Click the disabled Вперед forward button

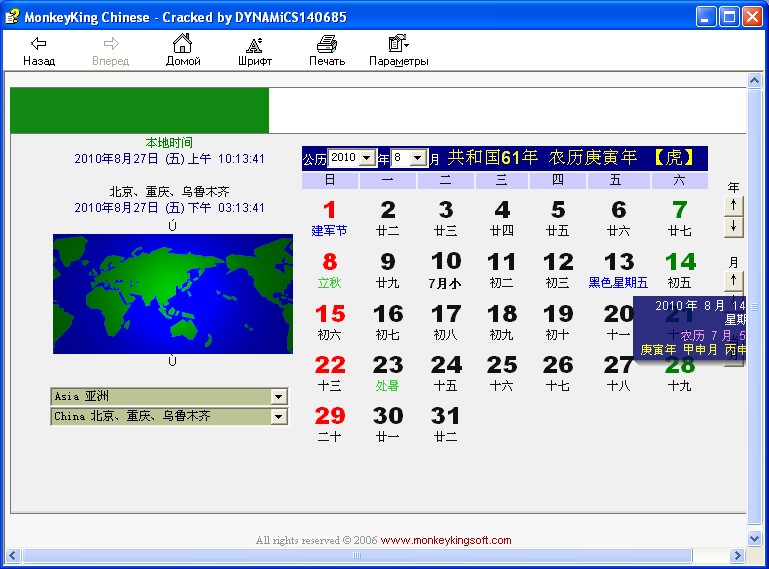pyautogui.click(x=111, y=51)
